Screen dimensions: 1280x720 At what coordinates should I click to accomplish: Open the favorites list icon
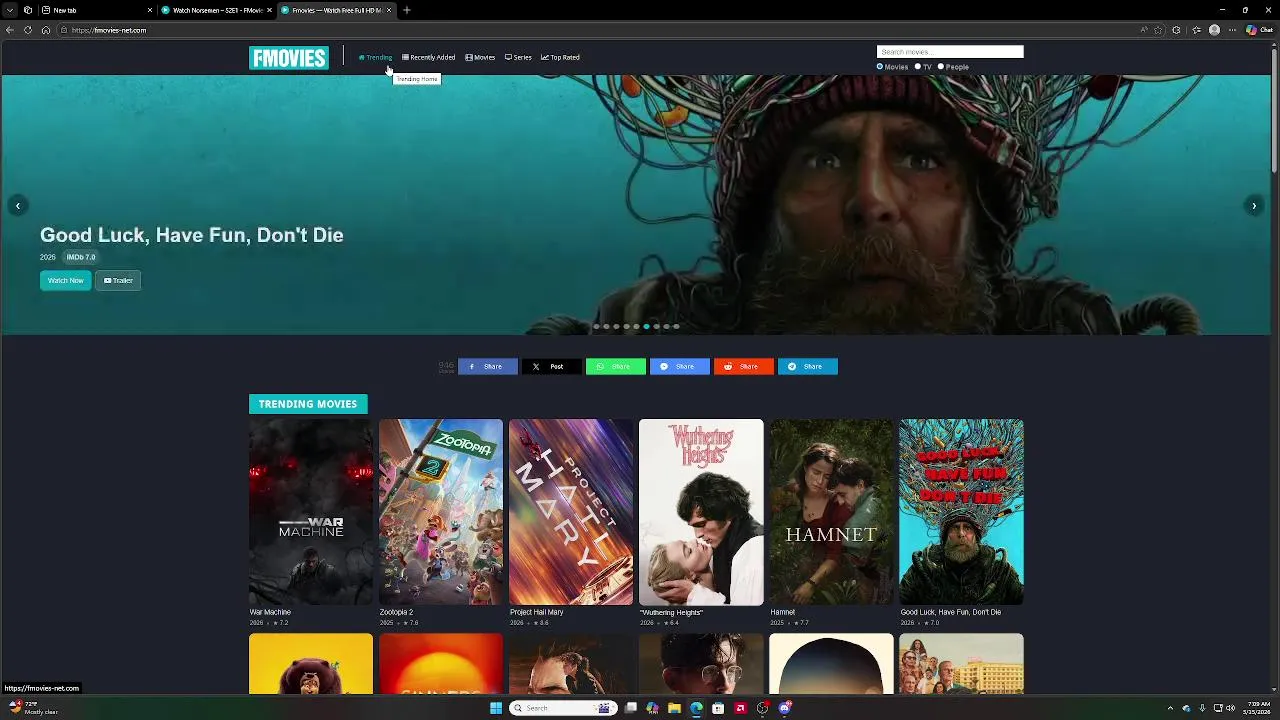pyautogui.click(x=1196, y=30)
